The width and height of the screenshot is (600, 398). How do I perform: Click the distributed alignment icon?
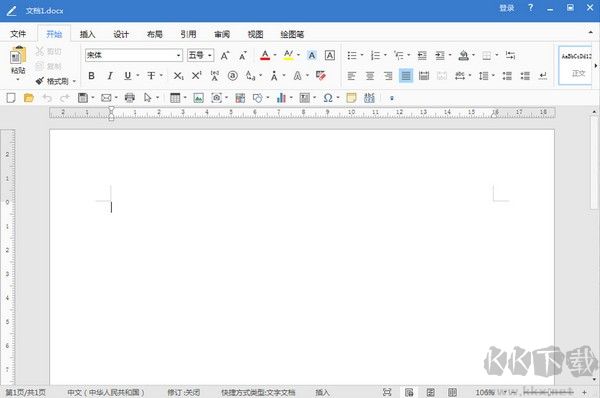(424, 76)
